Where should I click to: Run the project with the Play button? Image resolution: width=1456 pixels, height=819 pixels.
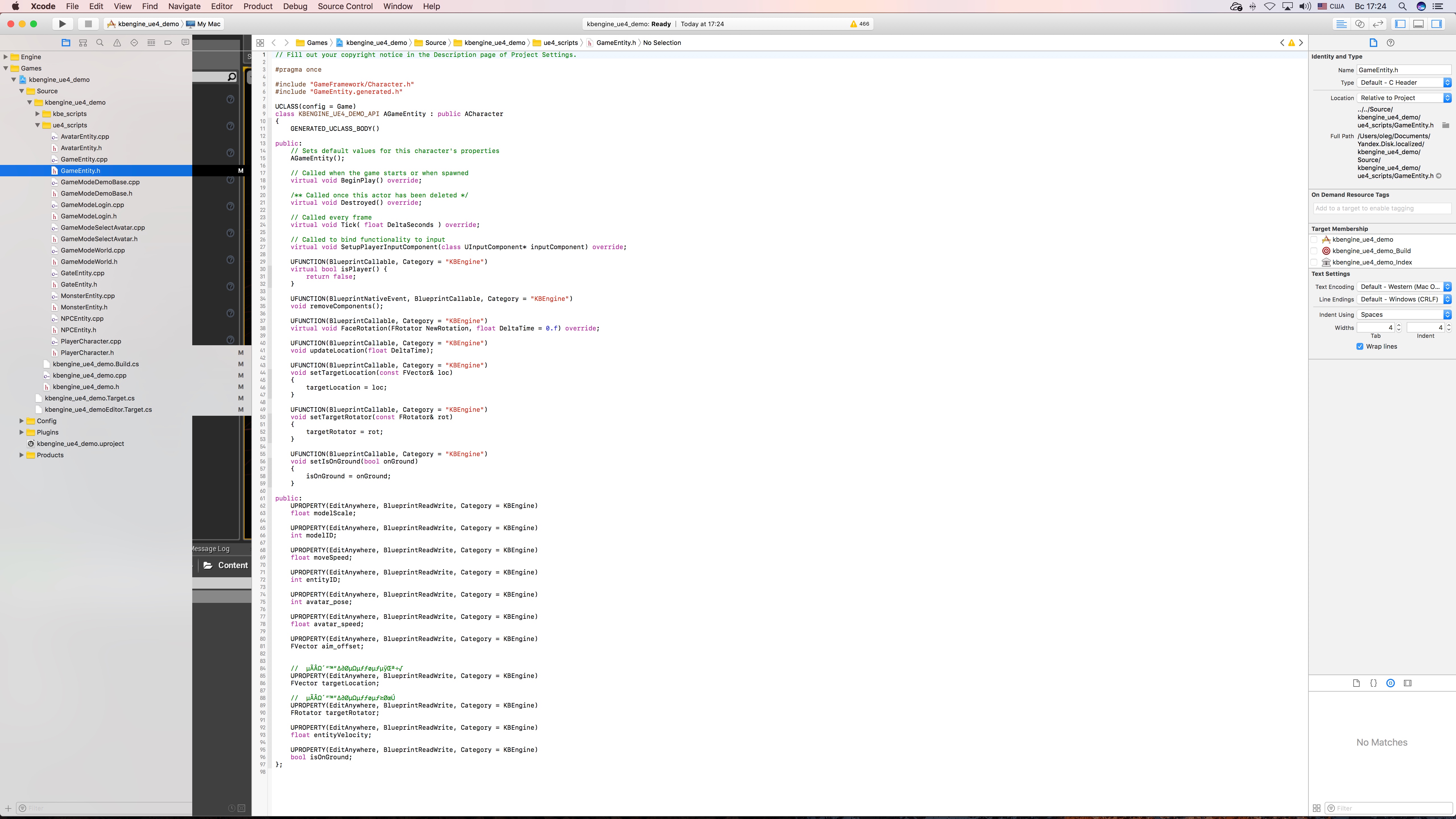point(63,24)
